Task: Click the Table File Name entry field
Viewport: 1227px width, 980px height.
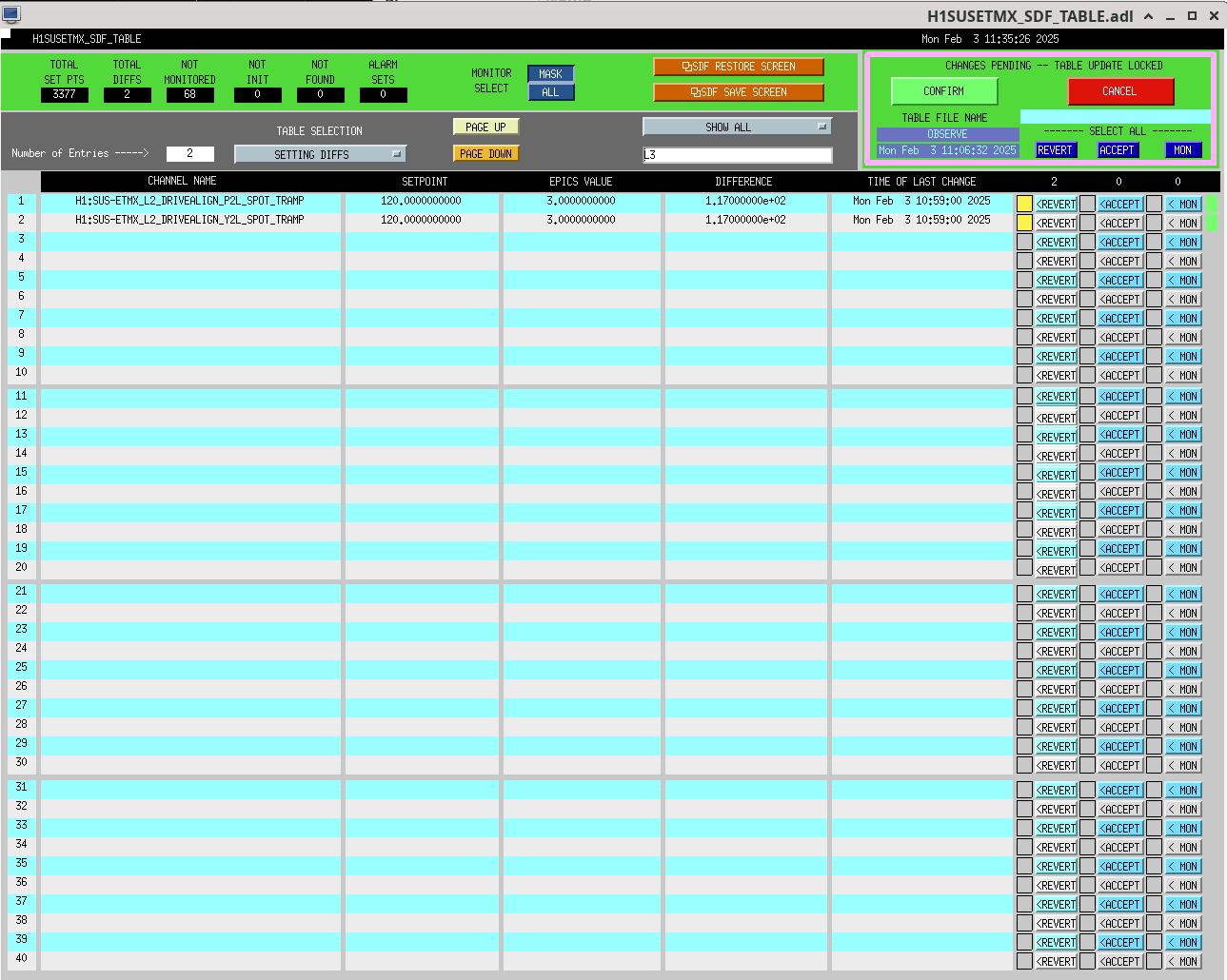Action: (x=1116, y=117)
